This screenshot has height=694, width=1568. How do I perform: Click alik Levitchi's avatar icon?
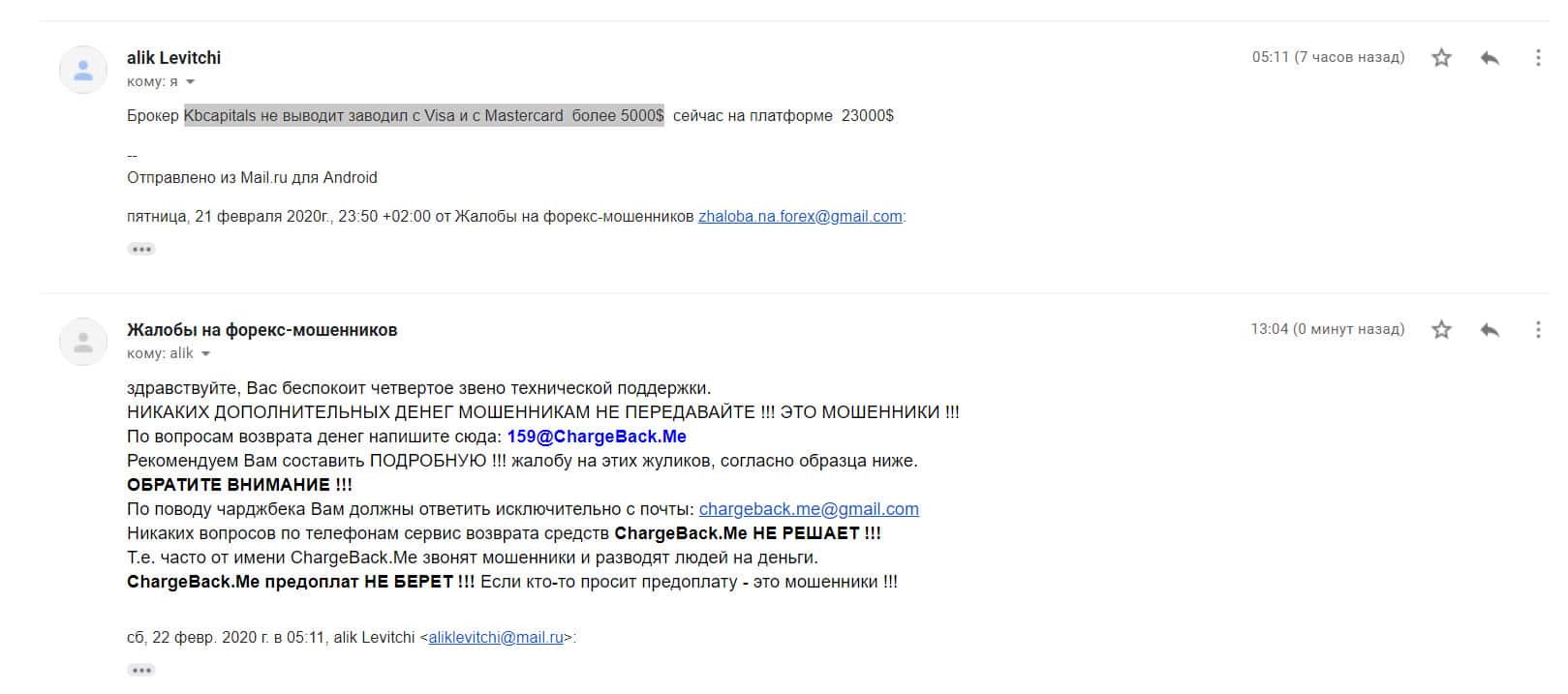coord(83,70)
